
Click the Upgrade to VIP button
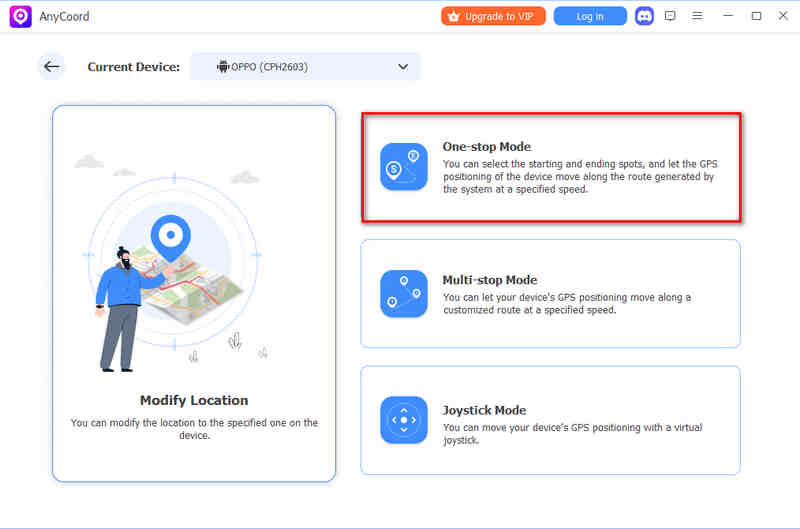(x=493, y=16)
